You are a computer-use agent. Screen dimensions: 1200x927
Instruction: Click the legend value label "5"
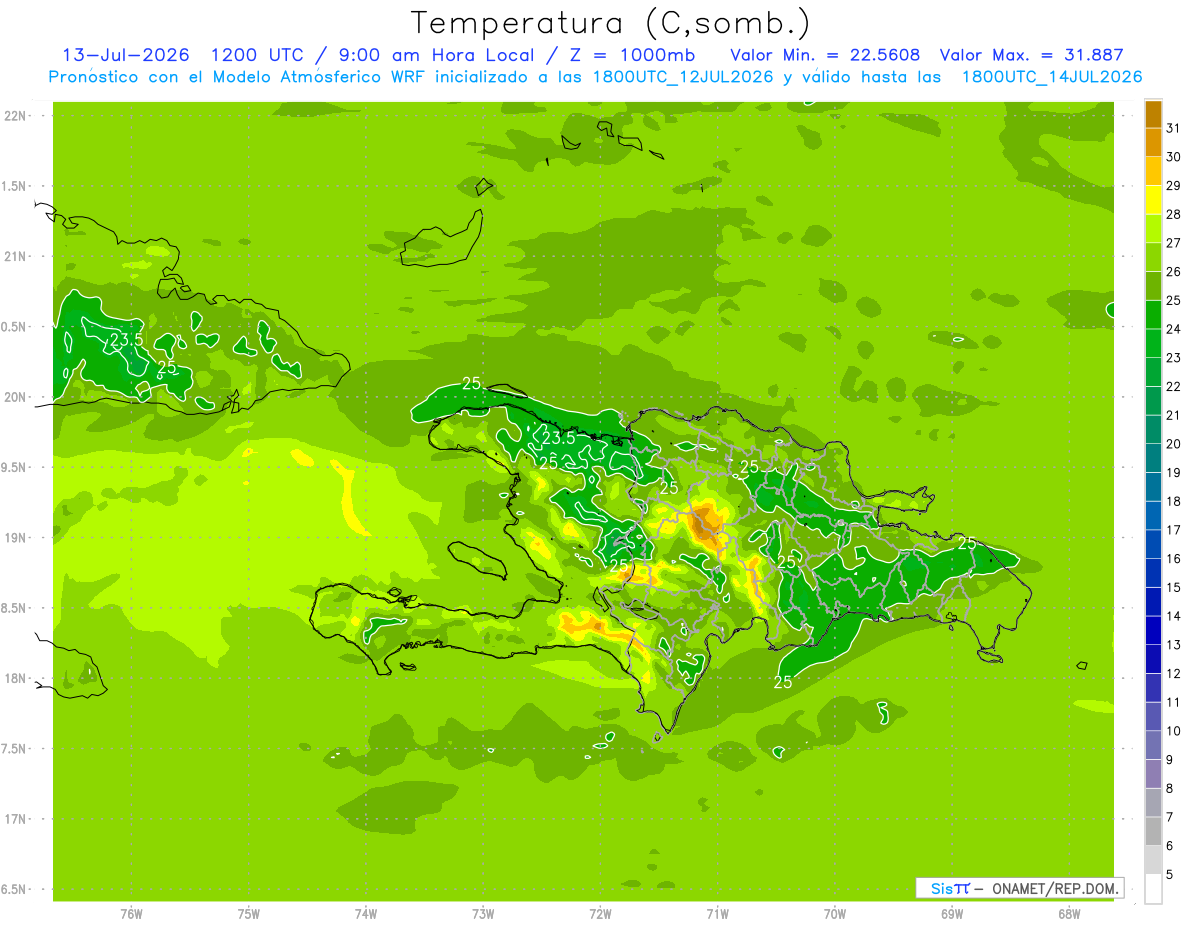point(1170,875)
